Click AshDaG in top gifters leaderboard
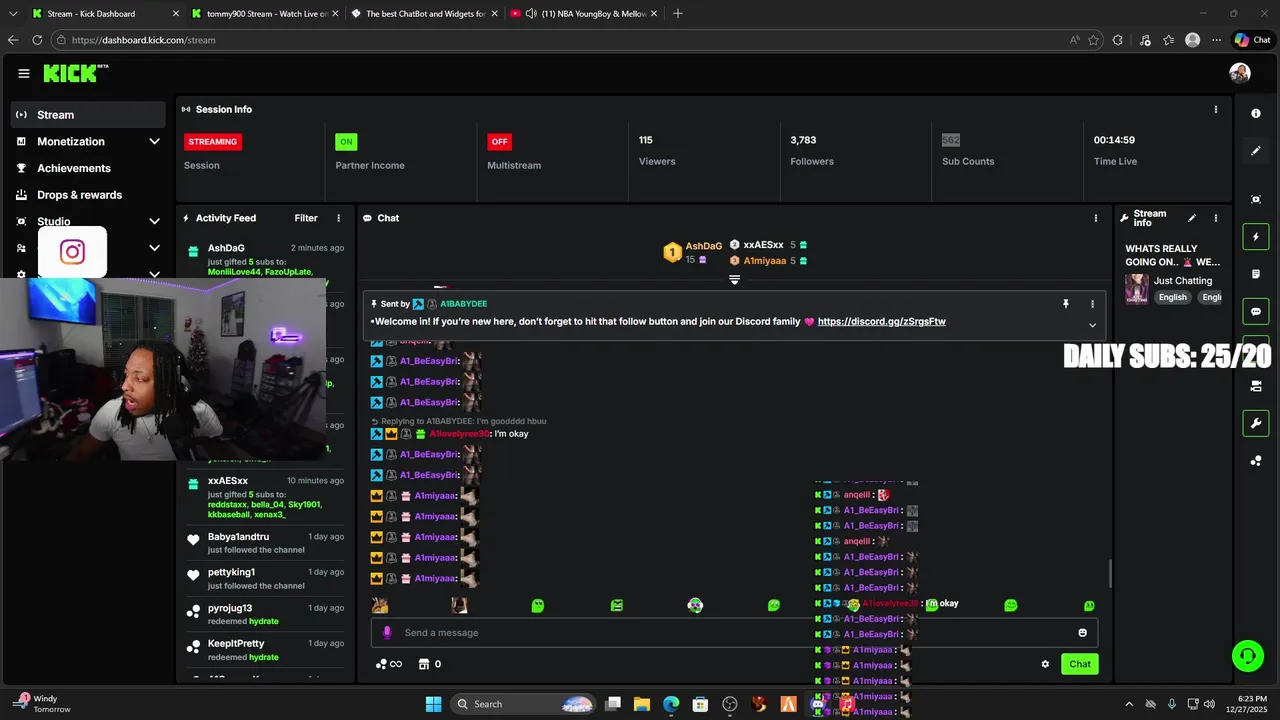The width and height of the screenshot is (1280, 720). [x=703, y=246]
